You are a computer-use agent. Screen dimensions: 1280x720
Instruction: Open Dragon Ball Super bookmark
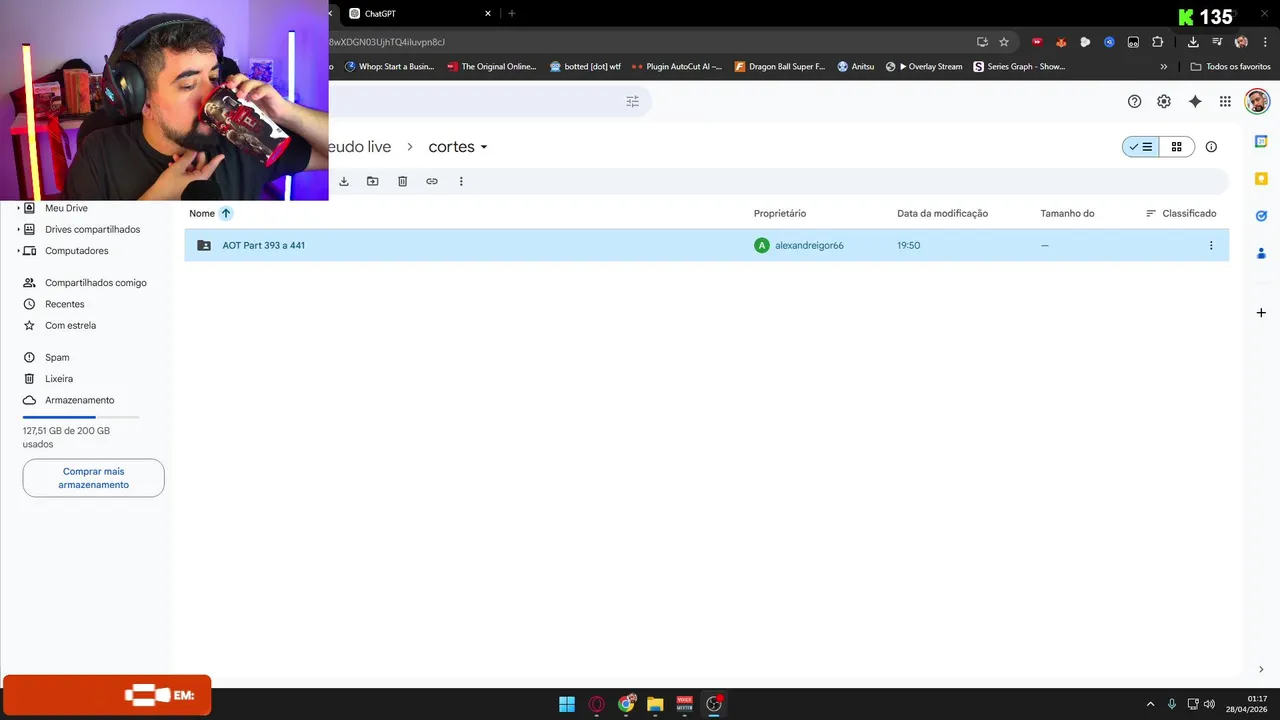click(x=780, y=67)
